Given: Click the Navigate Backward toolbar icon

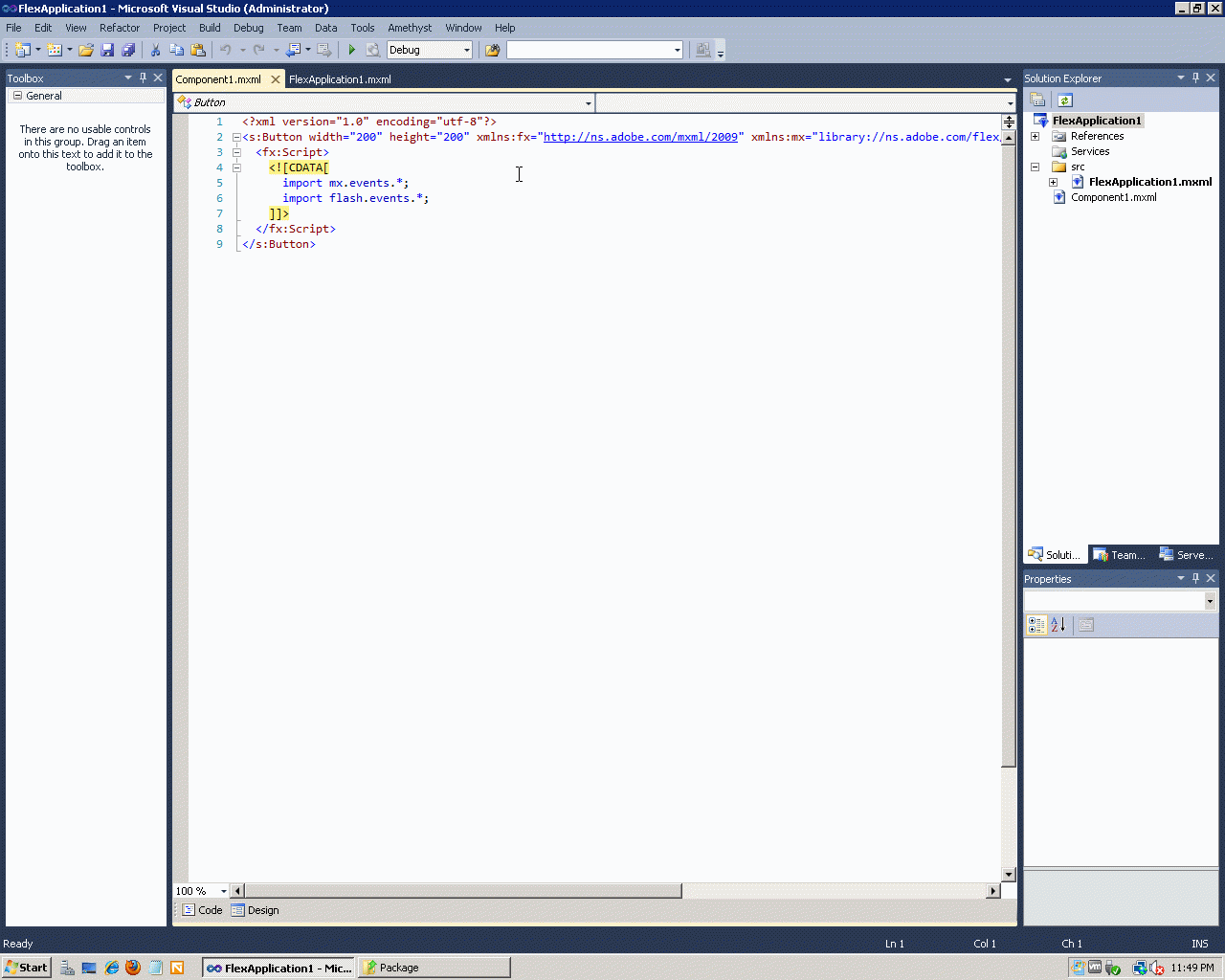Looking at the screenshot, I should 293,50.
